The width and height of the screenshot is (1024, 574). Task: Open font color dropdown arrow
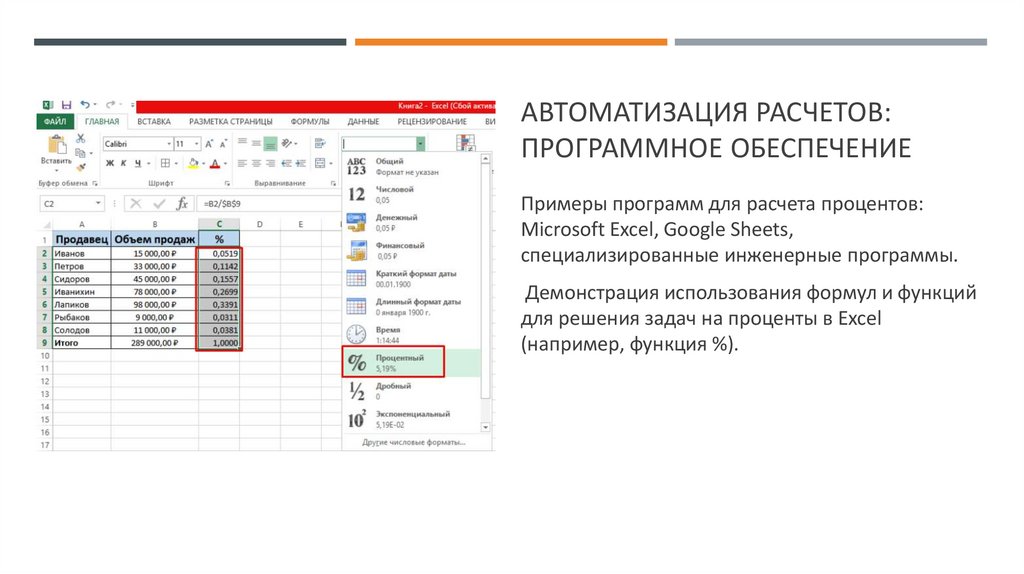225,163
